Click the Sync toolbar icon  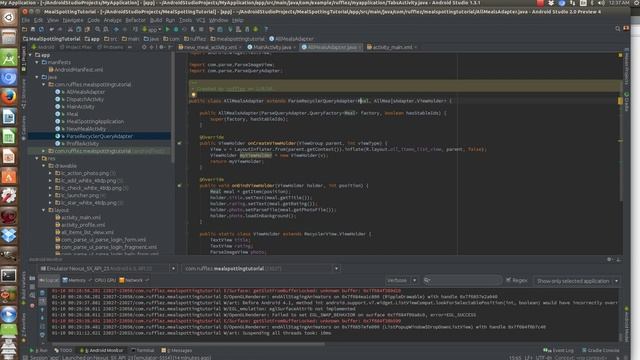(x=42, y=29)
